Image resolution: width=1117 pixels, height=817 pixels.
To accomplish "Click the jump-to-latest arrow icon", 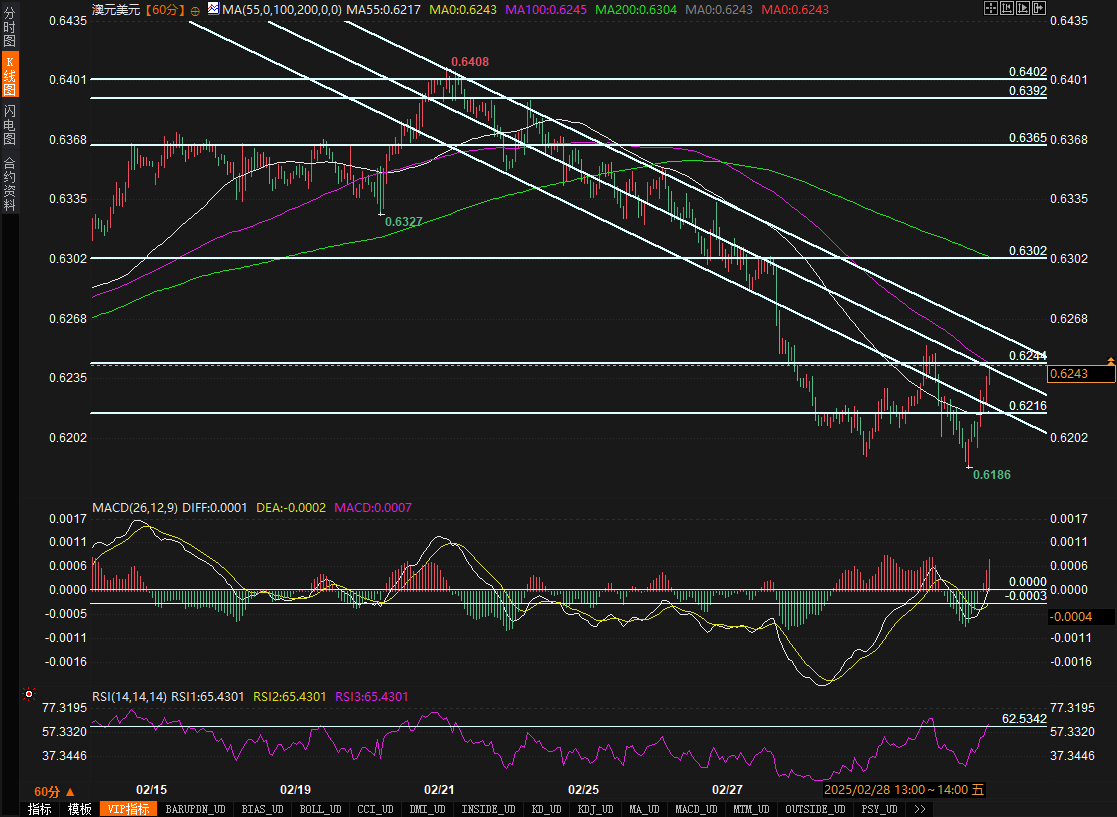I will pos(1040,8).
